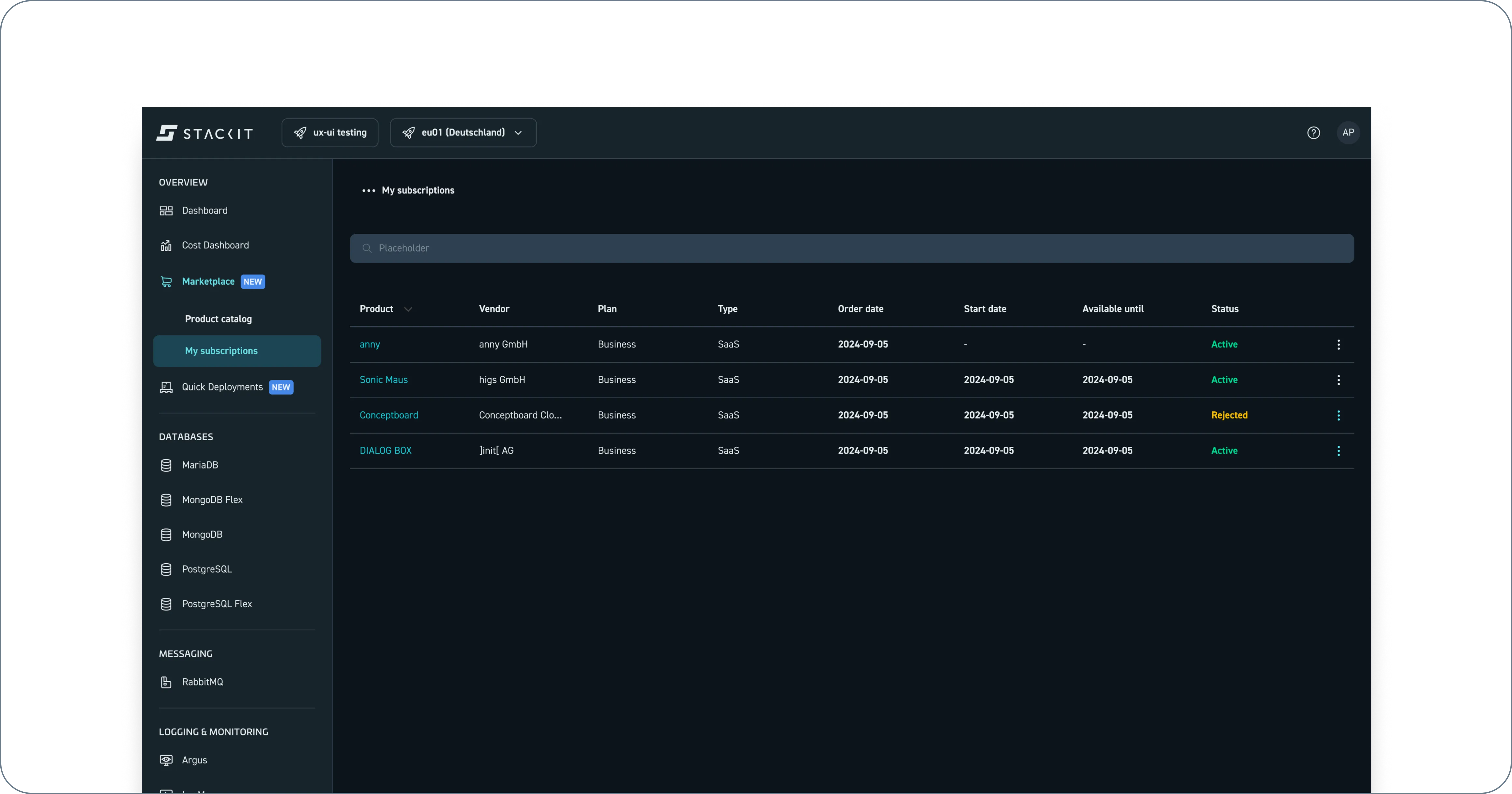Open the Sonic Maus product link
This screenshot has height=794, width=1512.
point(383,380)
